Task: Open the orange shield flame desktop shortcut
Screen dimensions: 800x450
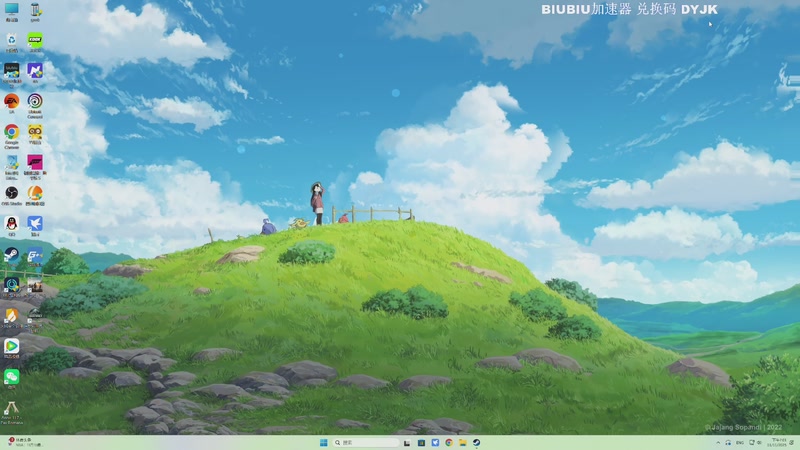Action: (11, 318)
